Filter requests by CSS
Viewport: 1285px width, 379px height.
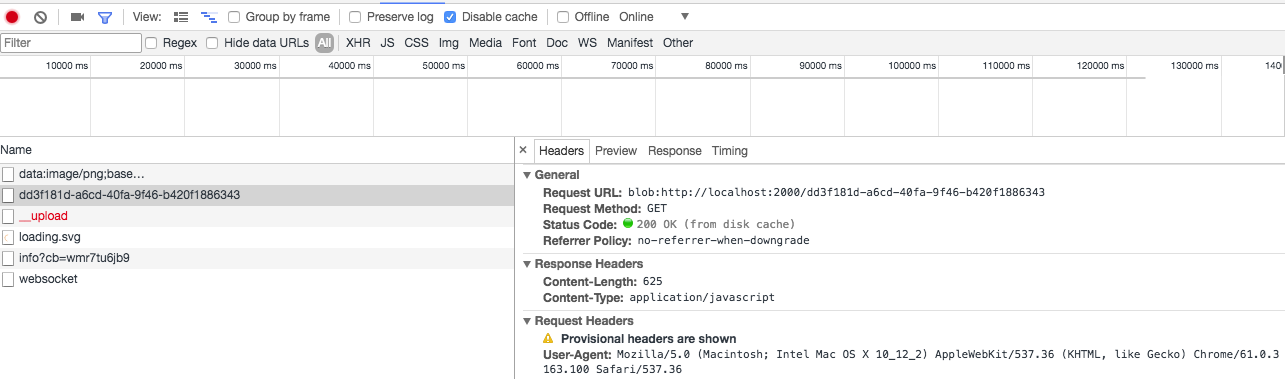416,43
